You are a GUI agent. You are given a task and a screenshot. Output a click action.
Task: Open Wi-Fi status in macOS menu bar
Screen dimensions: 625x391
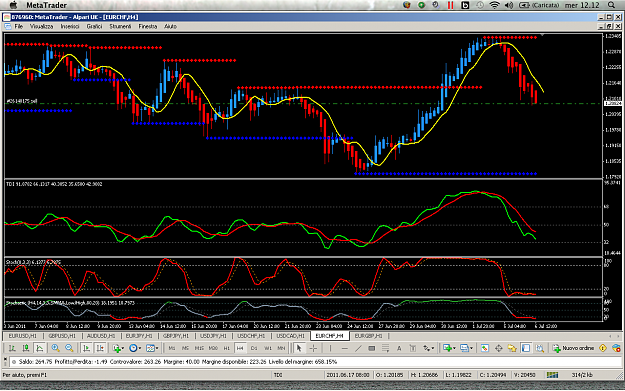494,5
